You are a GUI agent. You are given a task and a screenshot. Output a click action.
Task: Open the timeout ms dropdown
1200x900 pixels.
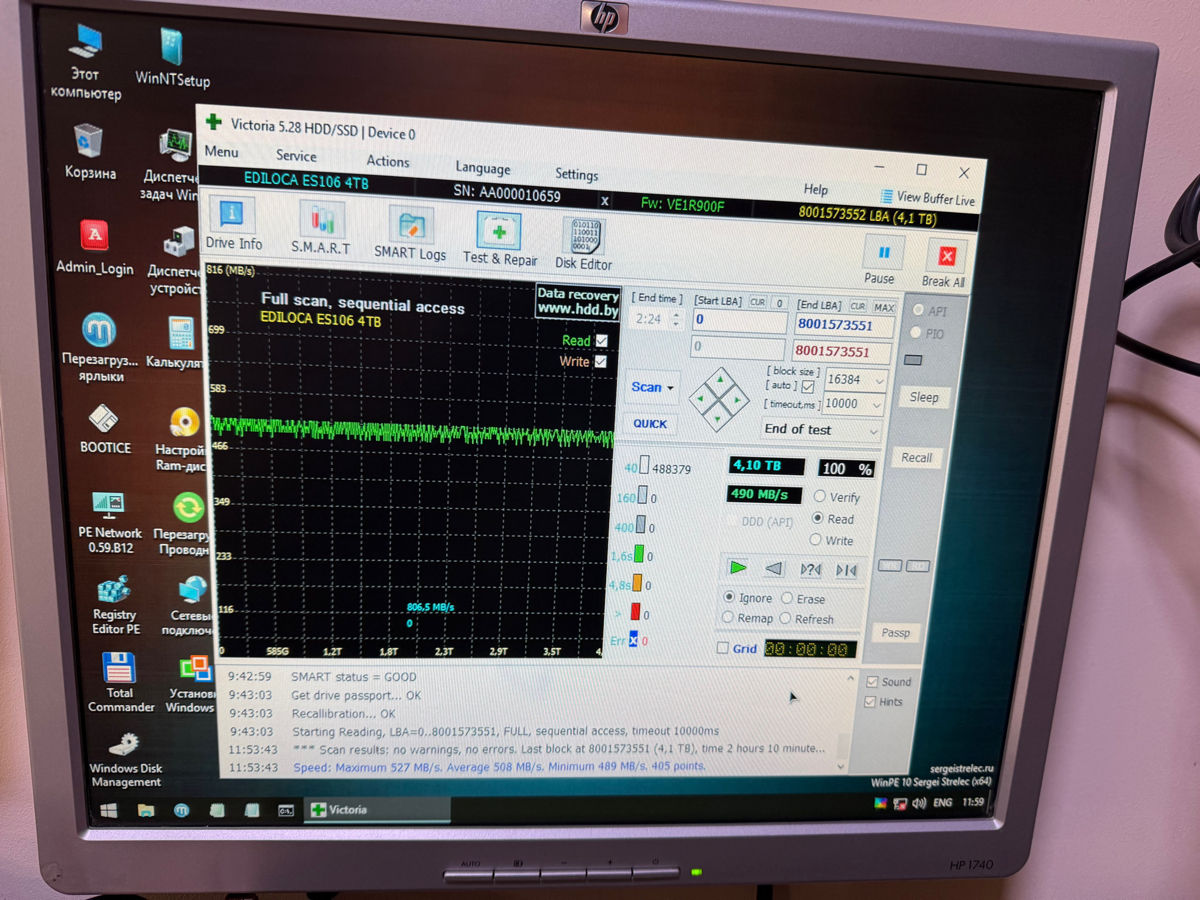[878, 405]
